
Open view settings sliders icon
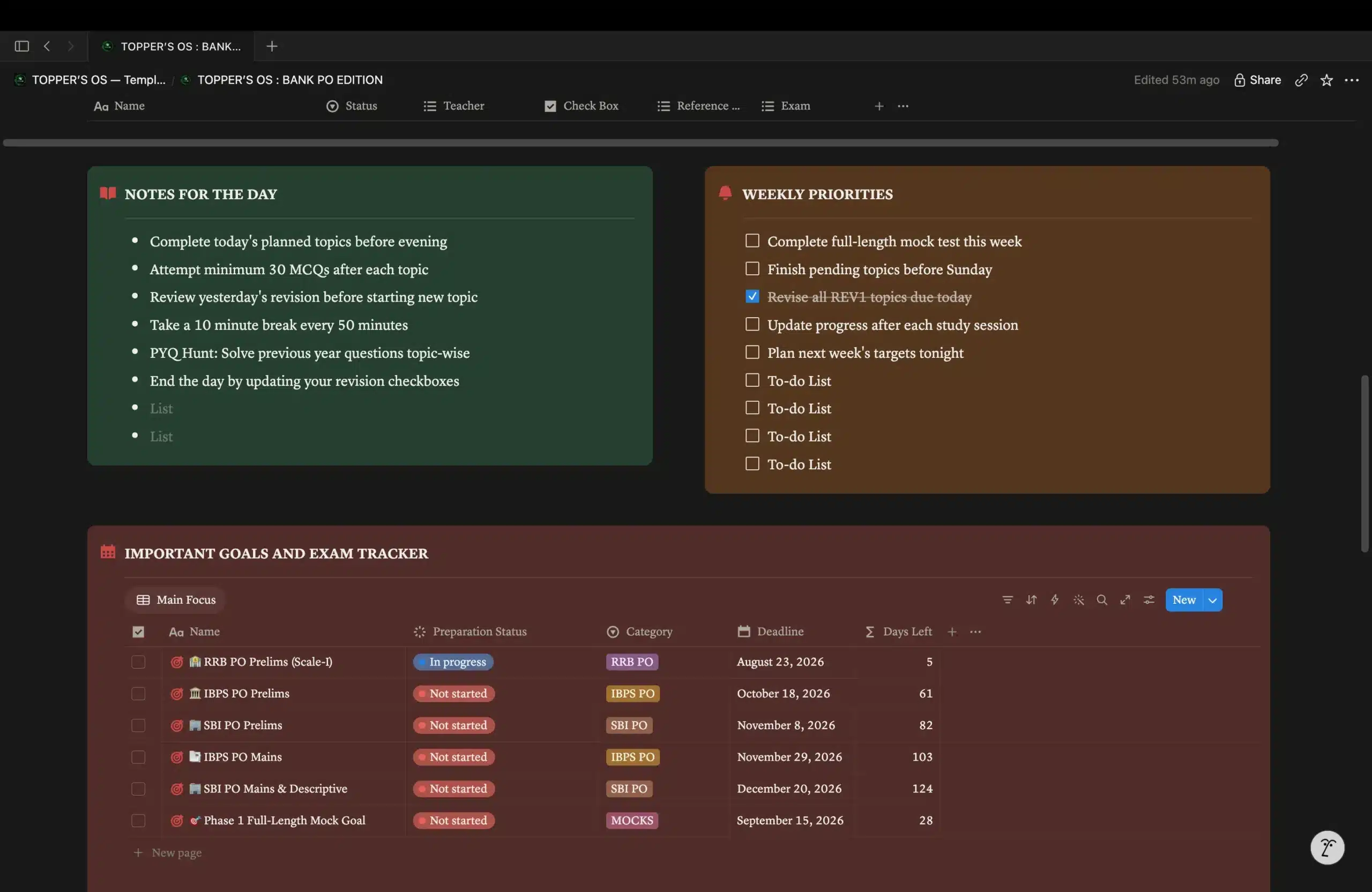pyautogui.click(x=1149, y=600)
